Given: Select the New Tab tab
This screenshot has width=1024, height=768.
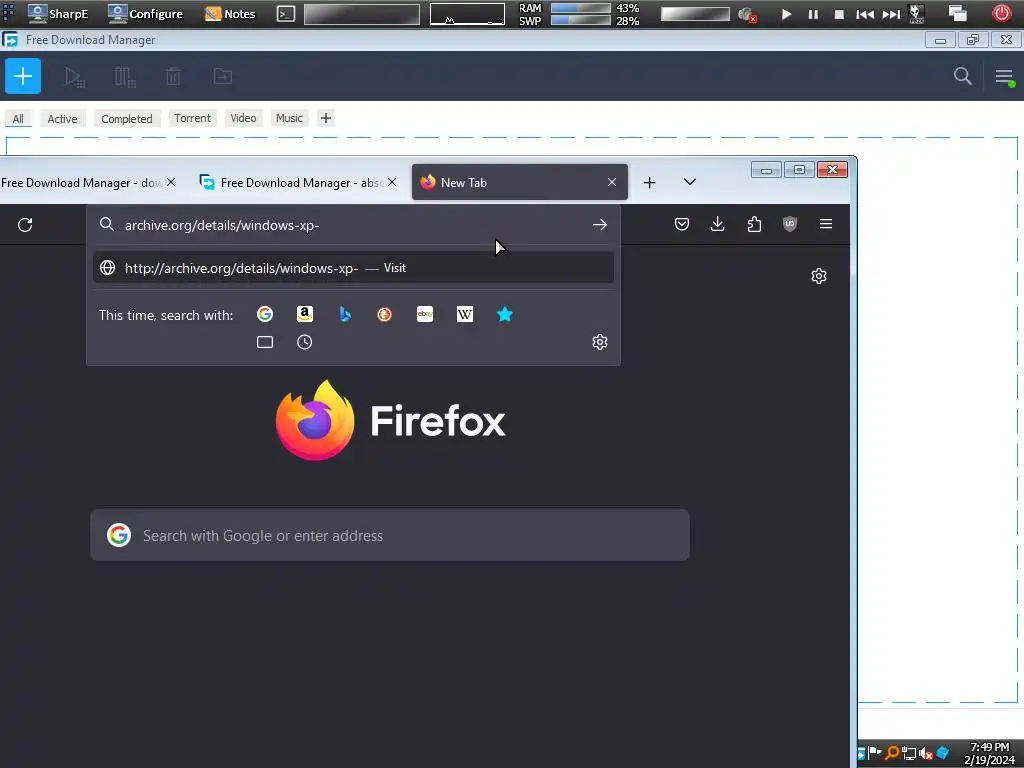Looking at the screenshot, I should tap(520, 182).
